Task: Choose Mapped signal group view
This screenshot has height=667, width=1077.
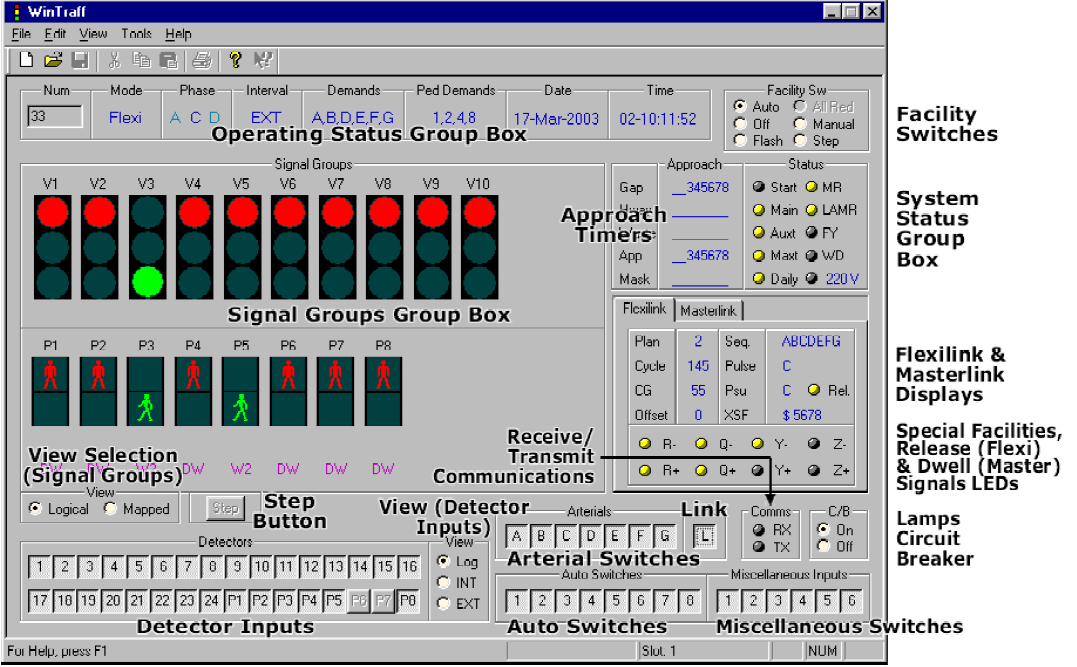Action: pos(110,509)
